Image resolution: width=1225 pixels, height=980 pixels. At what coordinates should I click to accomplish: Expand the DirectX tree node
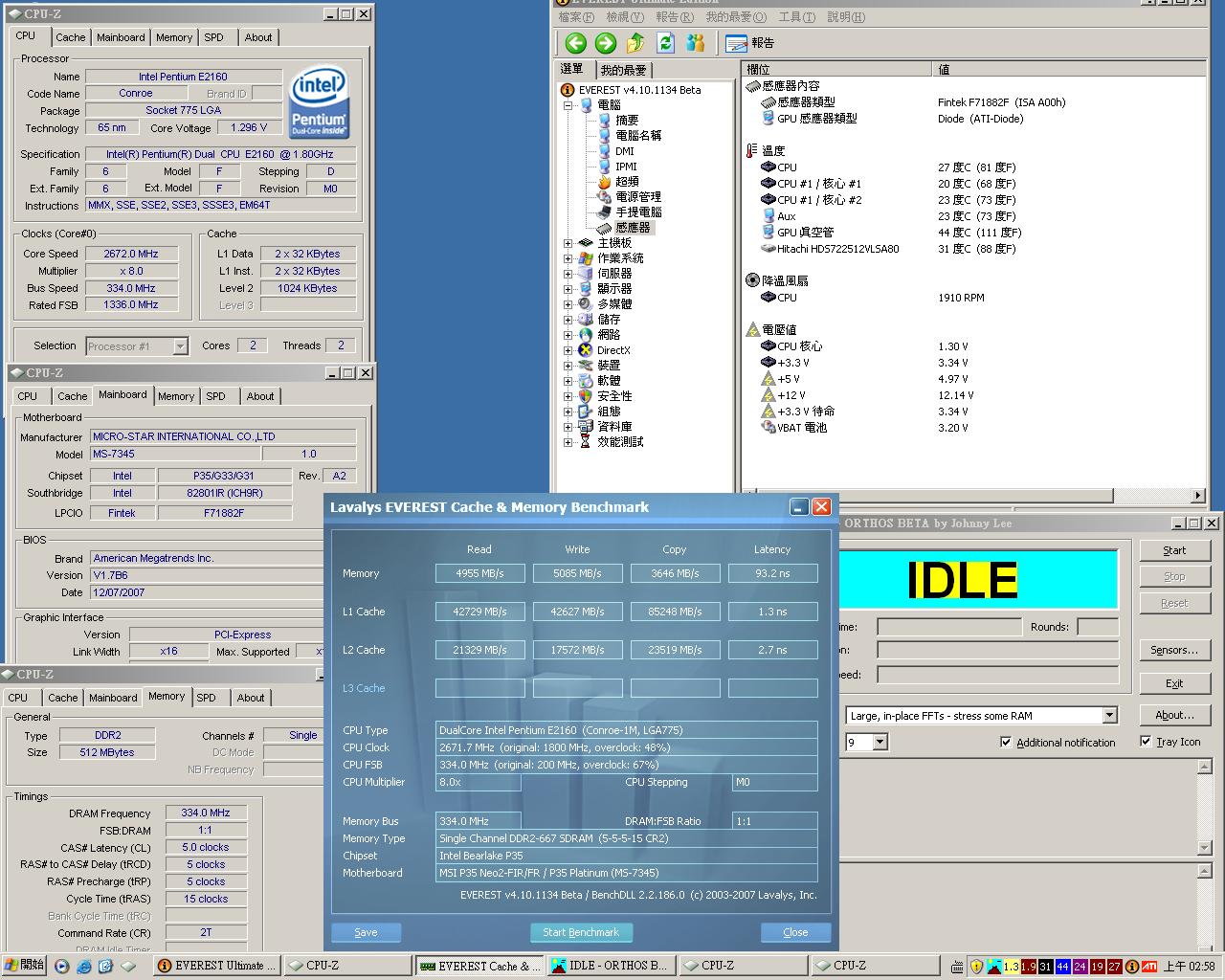pos(568,349)
